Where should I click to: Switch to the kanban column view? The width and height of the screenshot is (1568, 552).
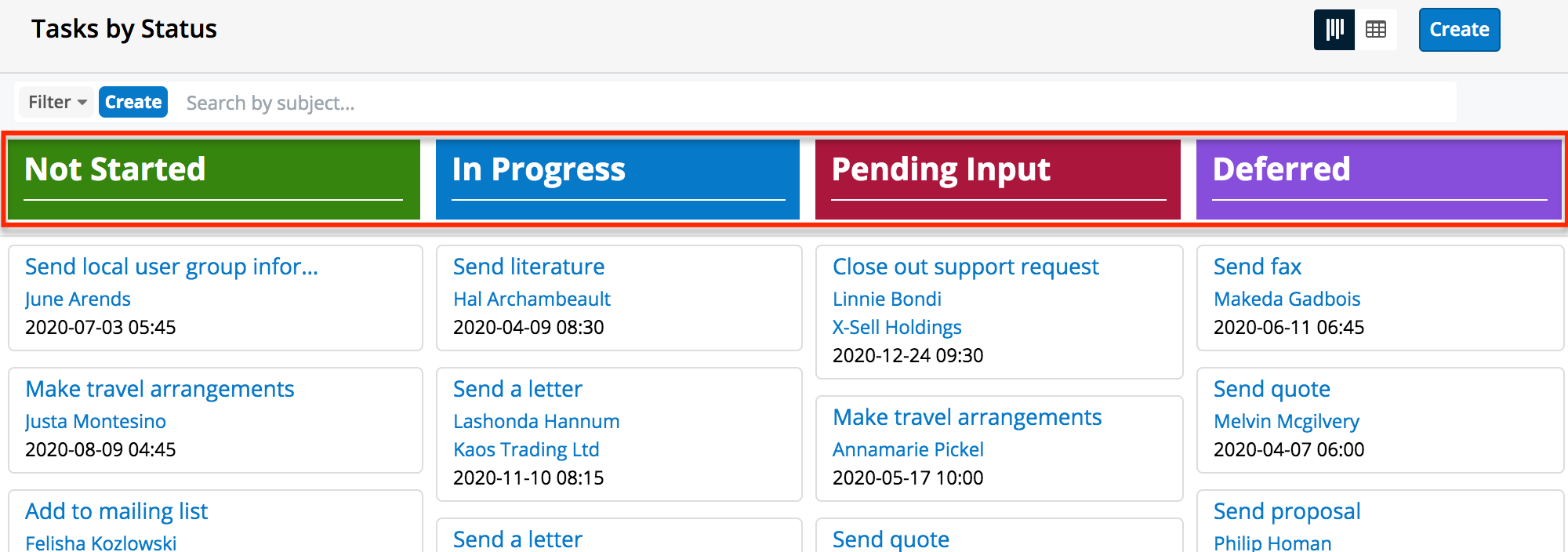click(x=1334, y=30)
